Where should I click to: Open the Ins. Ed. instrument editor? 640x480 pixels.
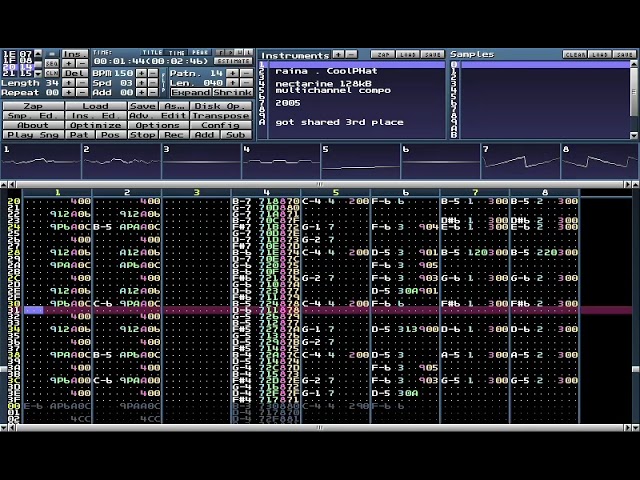[96, 116]
